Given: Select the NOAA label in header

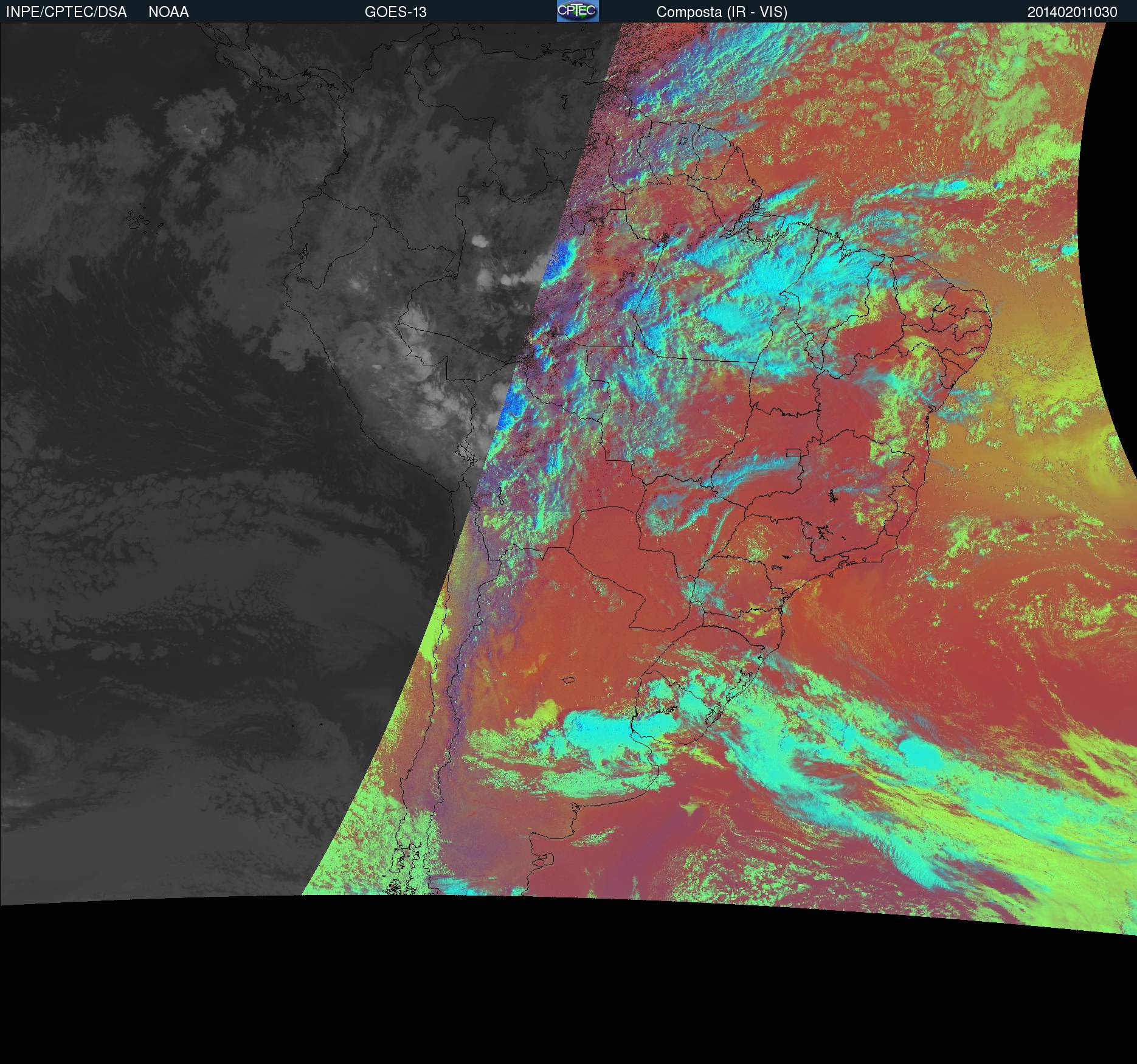Looking at the screenshot, I should click(168, 12).
